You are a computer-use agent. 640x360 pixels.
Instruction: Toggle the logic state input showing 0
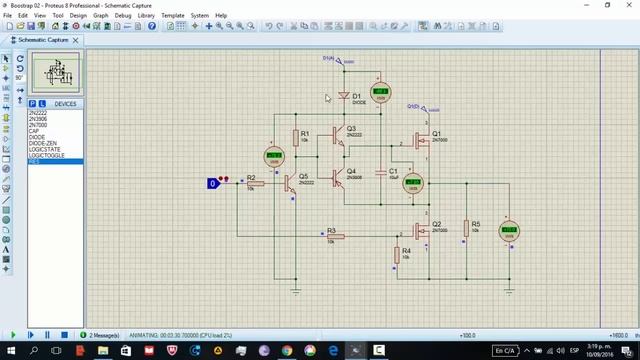click(213, 184)
